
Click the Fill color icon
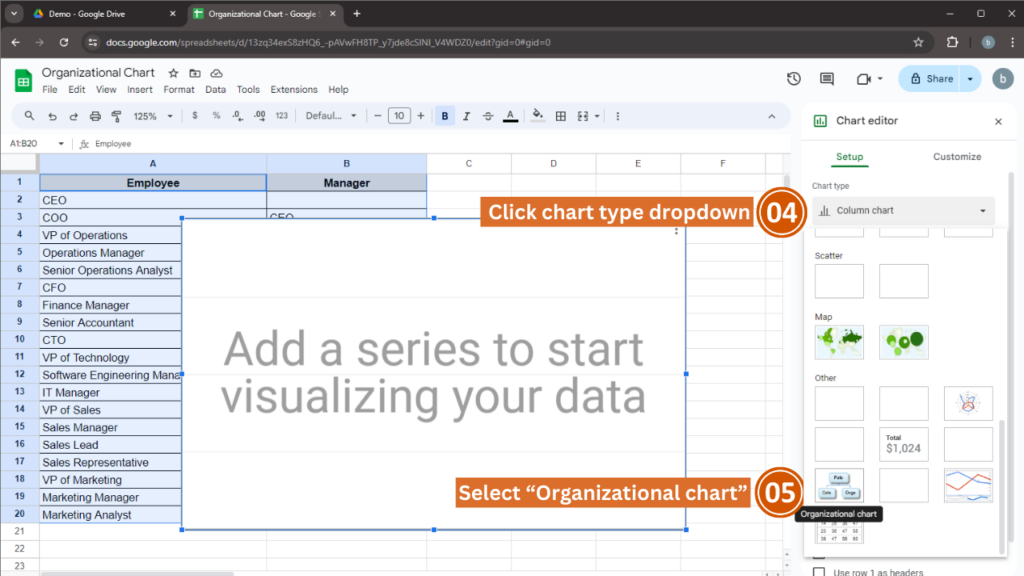[x=537, y=115]
